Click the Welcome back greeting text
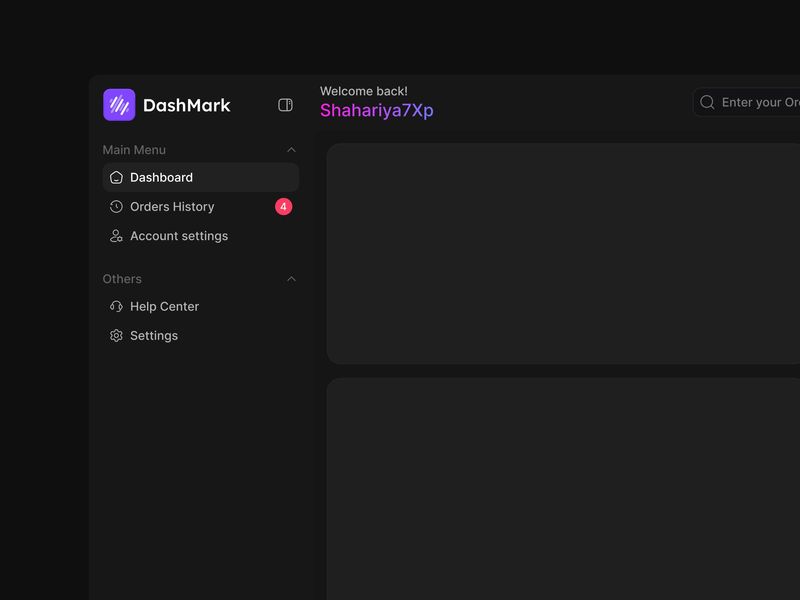800x600 pixels. [364, 91]
